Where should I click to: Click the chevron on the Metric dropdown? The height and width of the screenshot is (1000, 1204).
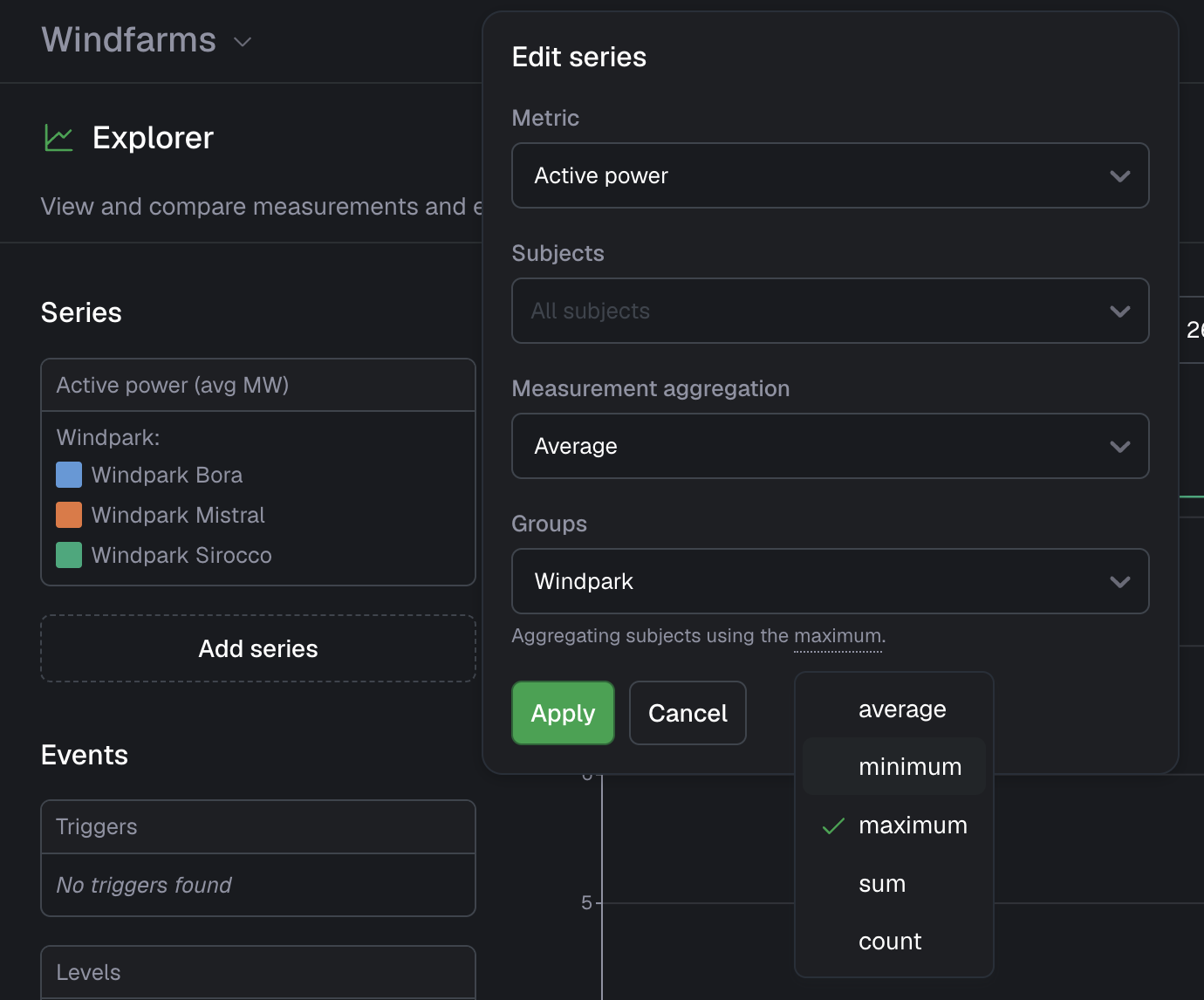click(1120, 175)
